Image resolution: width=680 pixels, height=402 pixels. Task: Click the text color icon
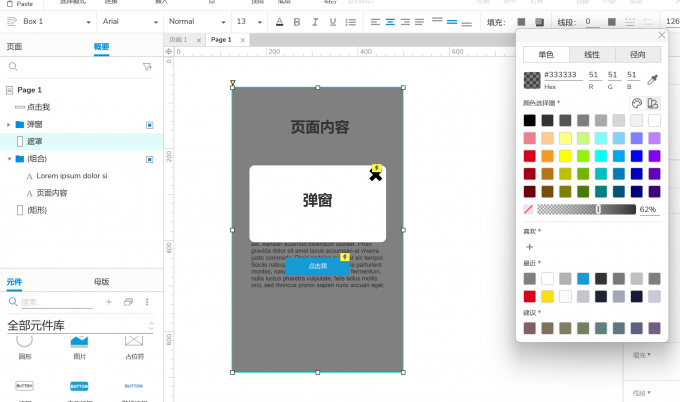click(280, 22)
